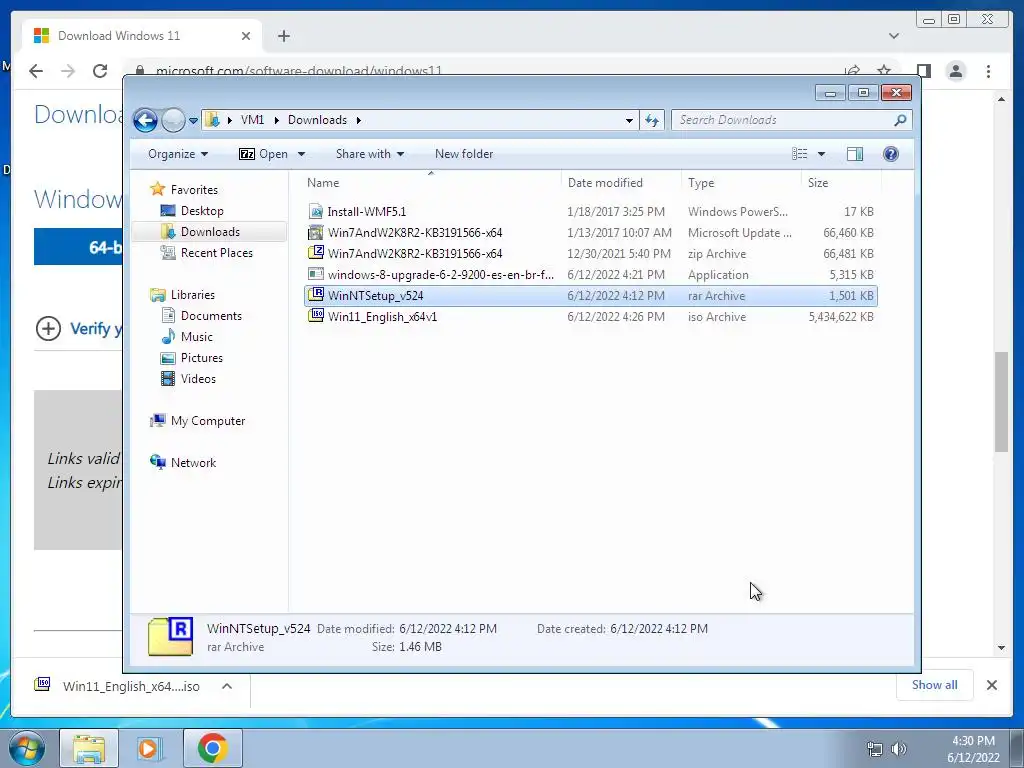Screen dimensions: 1024x768
Task: Select the Microsoft Update KB3191566 file icon
Action: click(x=316, y=232)
